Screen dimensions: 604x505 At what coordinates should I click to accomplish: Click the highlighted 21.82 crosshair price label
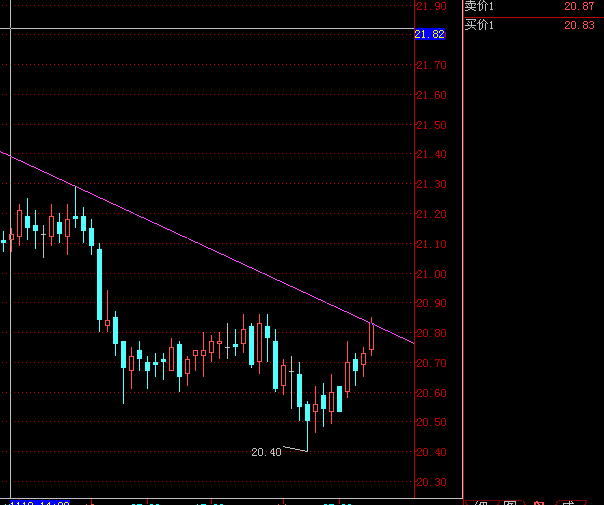[x=430, y=34]
